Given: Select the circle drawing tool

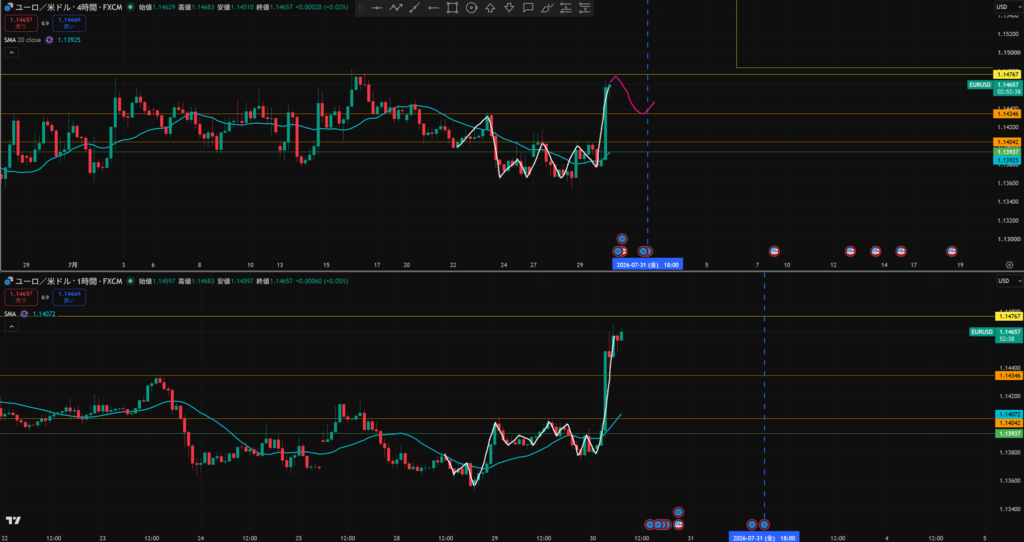Looking at the screenshot, I should pos(472,8).
